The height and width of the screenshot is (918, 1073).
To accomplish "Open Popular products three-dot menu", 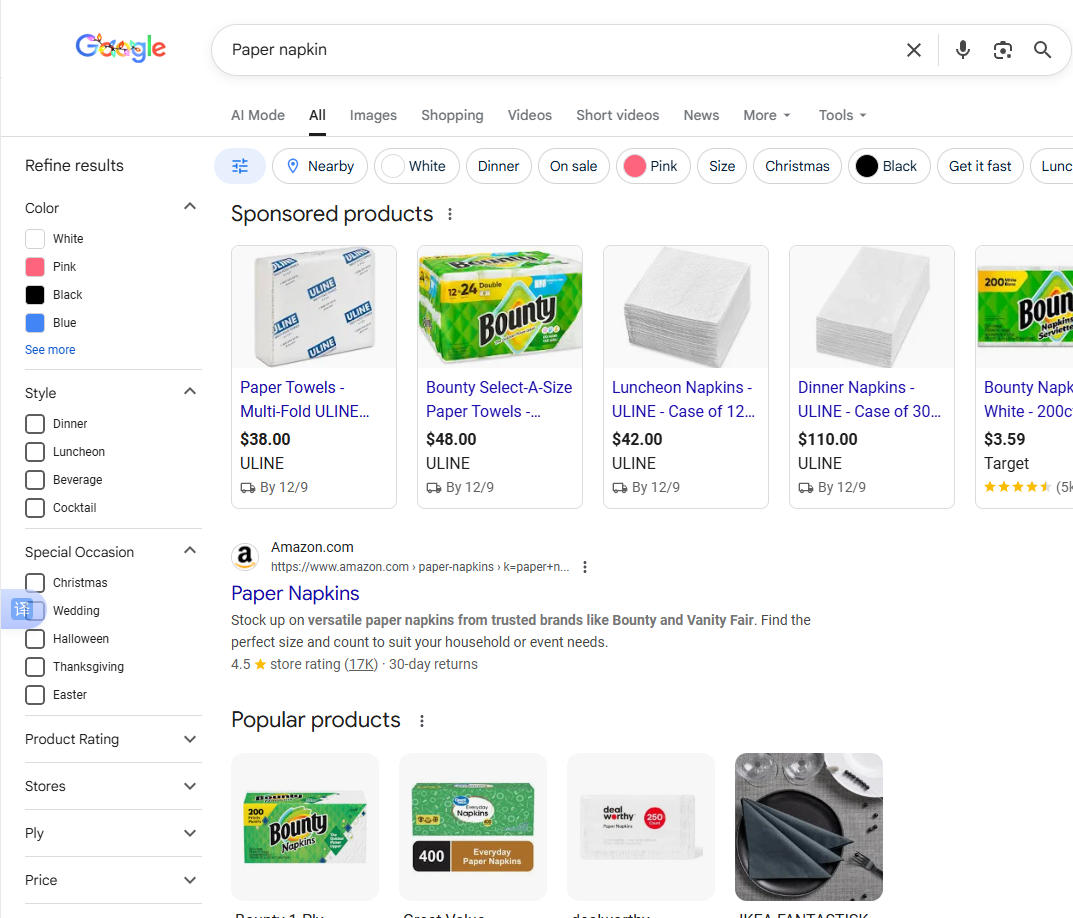I will pos(422,721).
